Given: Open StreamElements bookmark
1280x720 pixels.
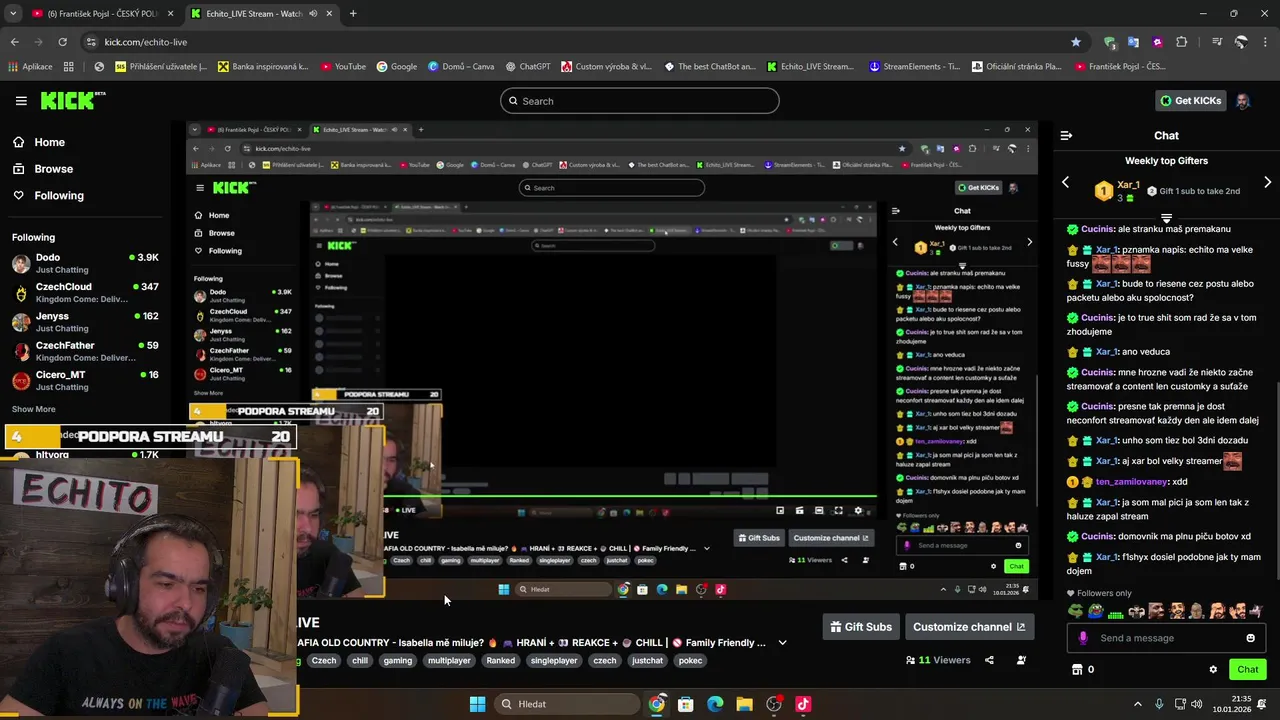Looking at the screenshot, I should click(914, 67).
